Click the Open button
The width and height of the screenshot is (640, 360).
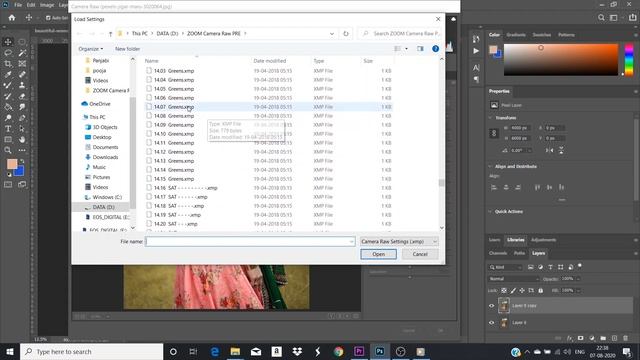[378, 254]
